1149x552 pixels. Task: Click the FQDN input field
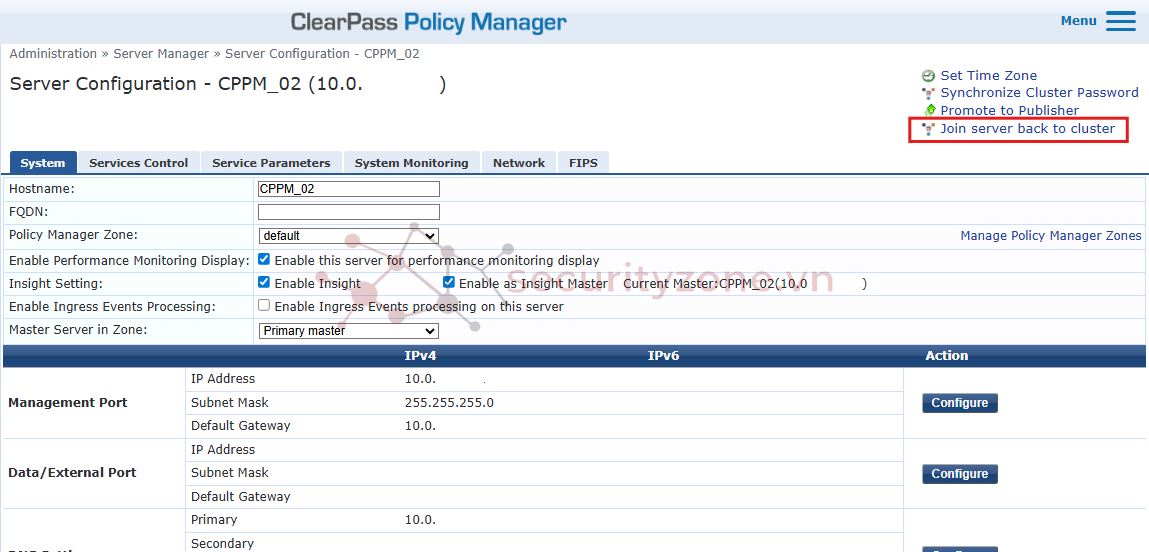(348, 212)
